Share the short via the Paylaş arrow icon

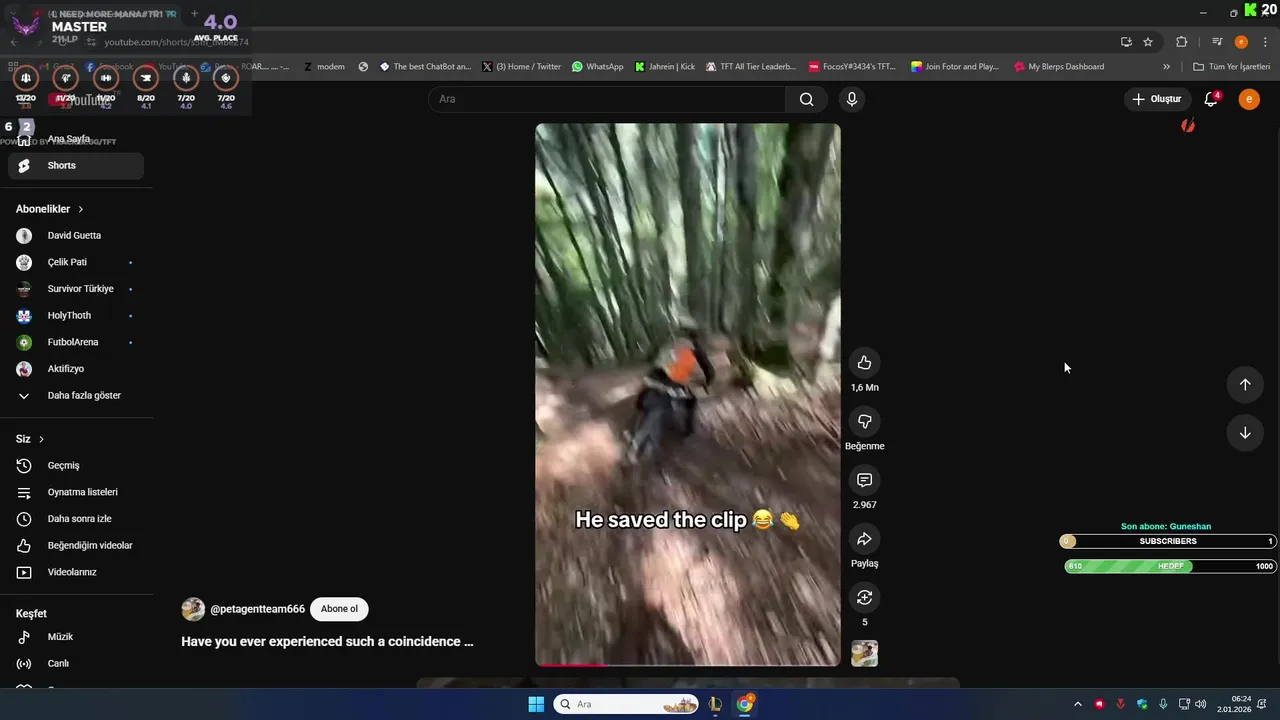pos(864,539)
